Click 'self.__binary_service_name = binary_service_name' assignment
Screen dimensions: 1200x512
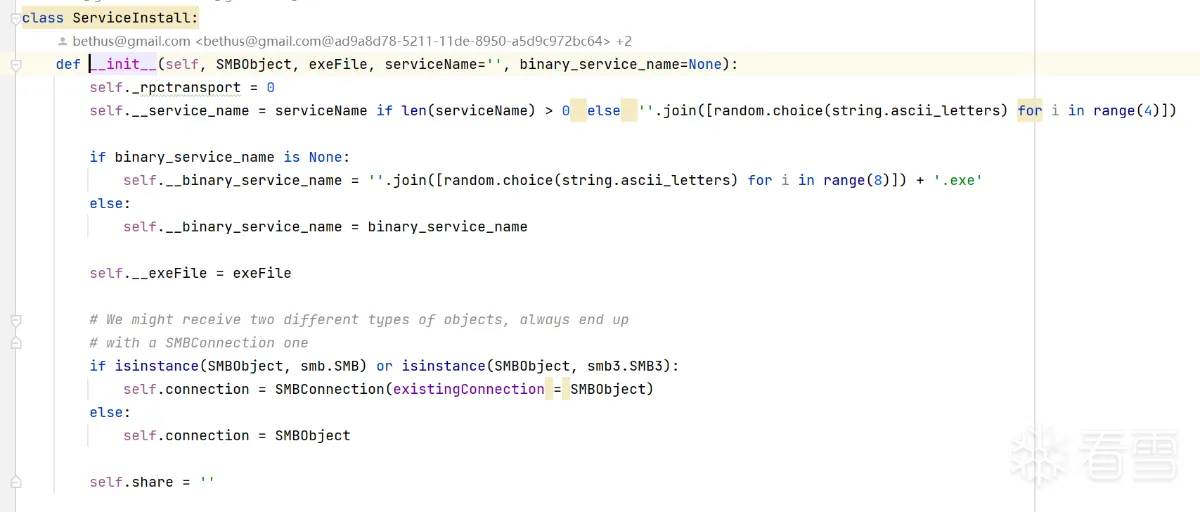tap(325, 226)
